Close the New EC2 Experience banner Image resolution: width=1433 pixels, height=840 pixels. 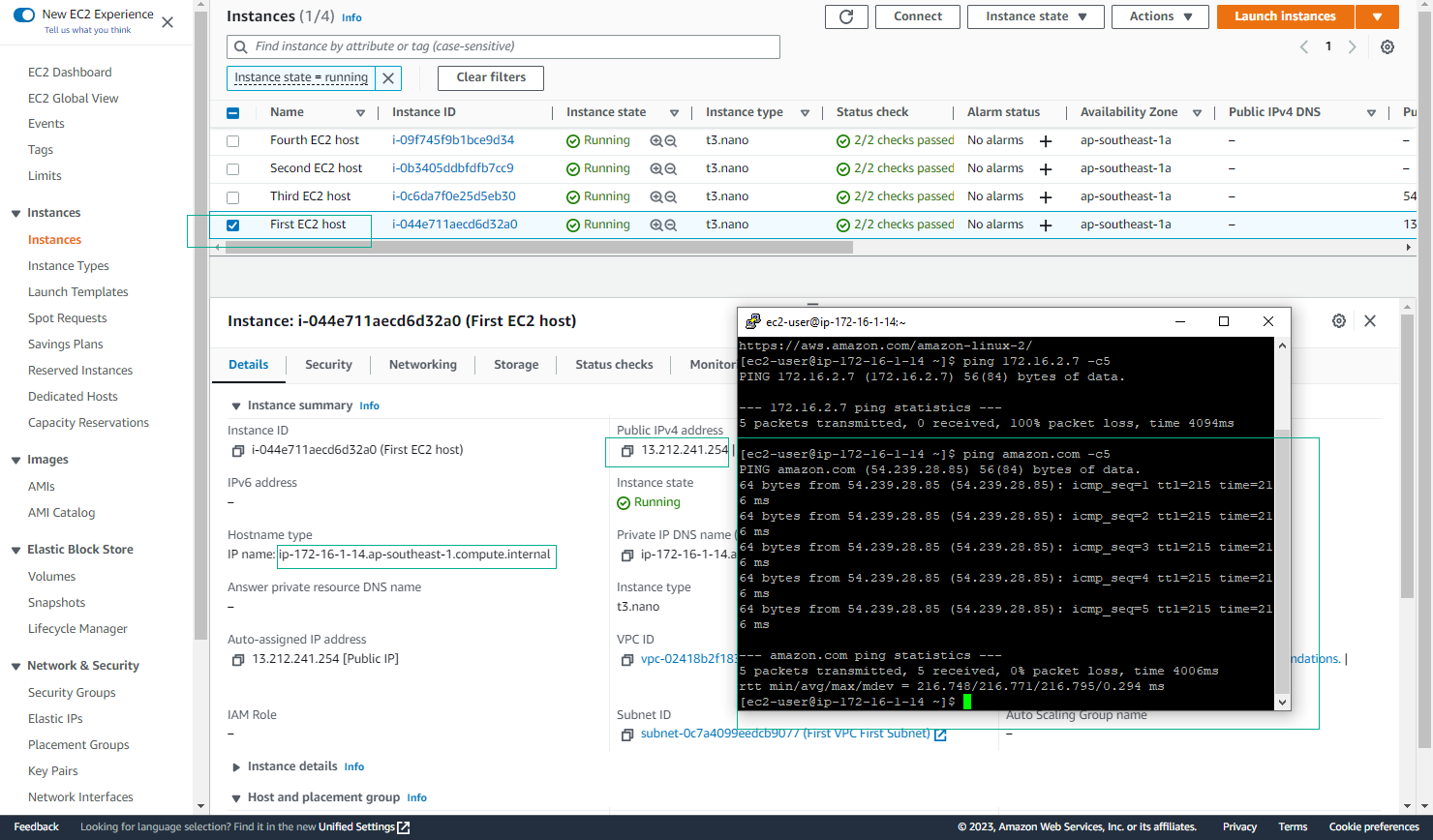[168, 22]
